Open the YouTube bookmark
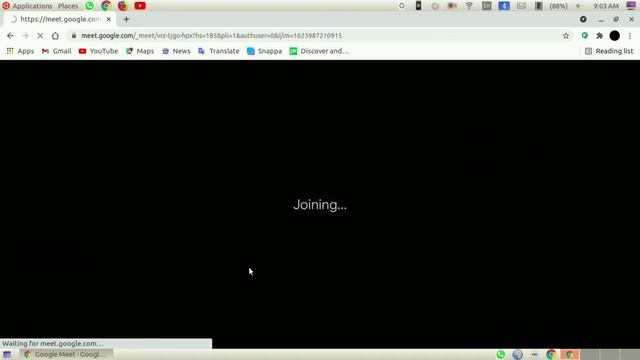Image resolution: width=640 pixels, height=360 pixels. click(98, 51)
